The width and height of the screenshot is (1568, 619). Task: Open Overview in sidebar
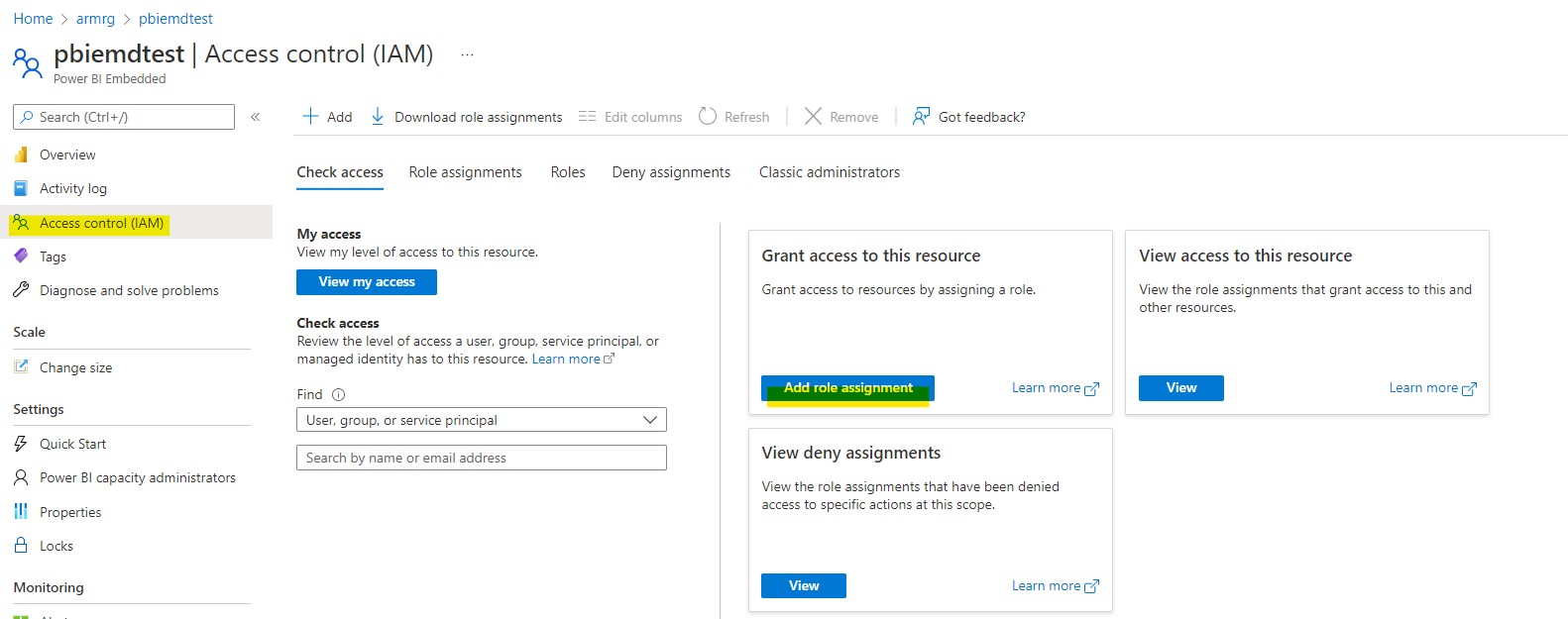coord(67,155)
